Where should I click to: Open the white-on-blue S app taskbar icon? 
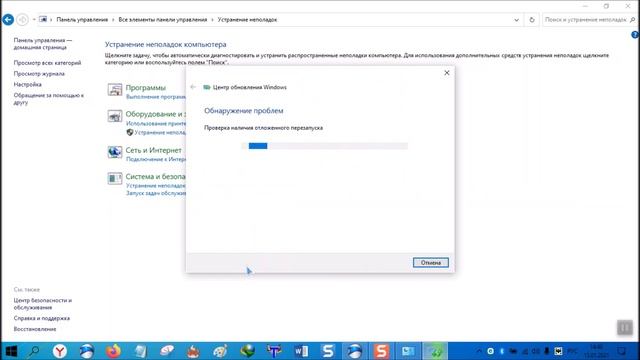click(x=328, y=351)
